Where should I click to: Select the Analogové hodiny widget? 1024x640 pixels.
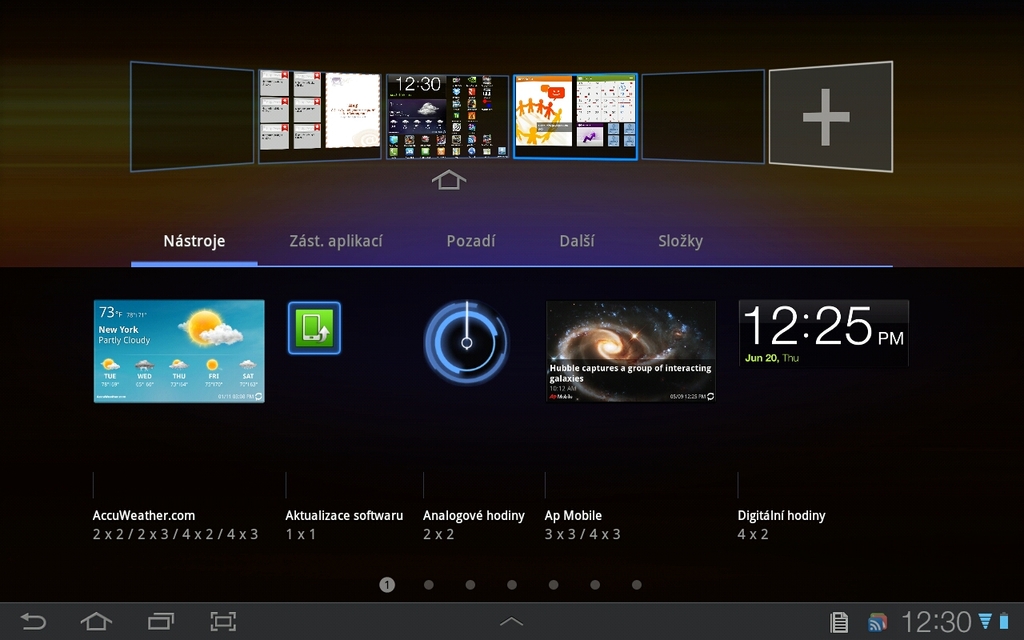tap(466, 341)
